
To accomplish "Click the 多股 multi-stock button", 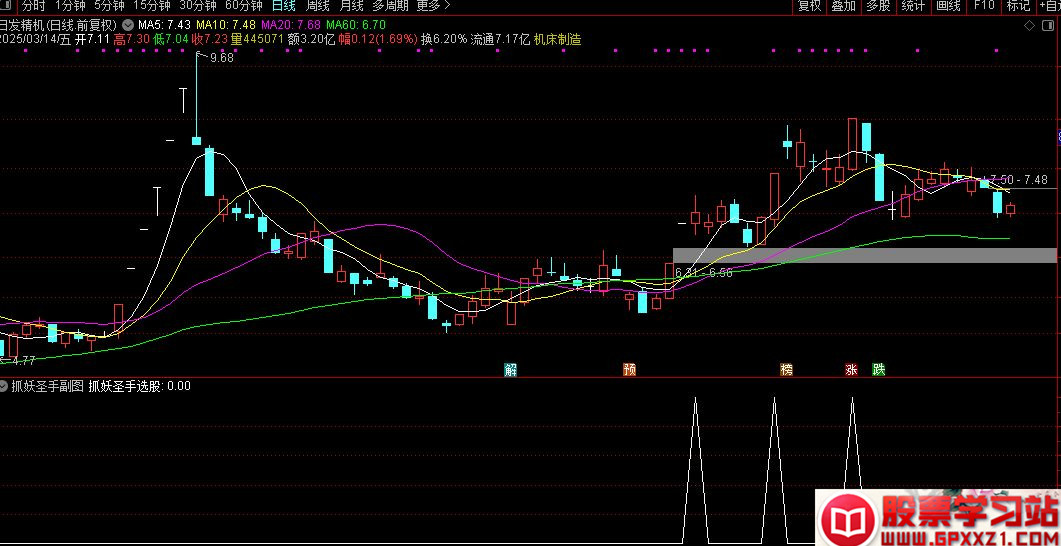I will 878,6.
